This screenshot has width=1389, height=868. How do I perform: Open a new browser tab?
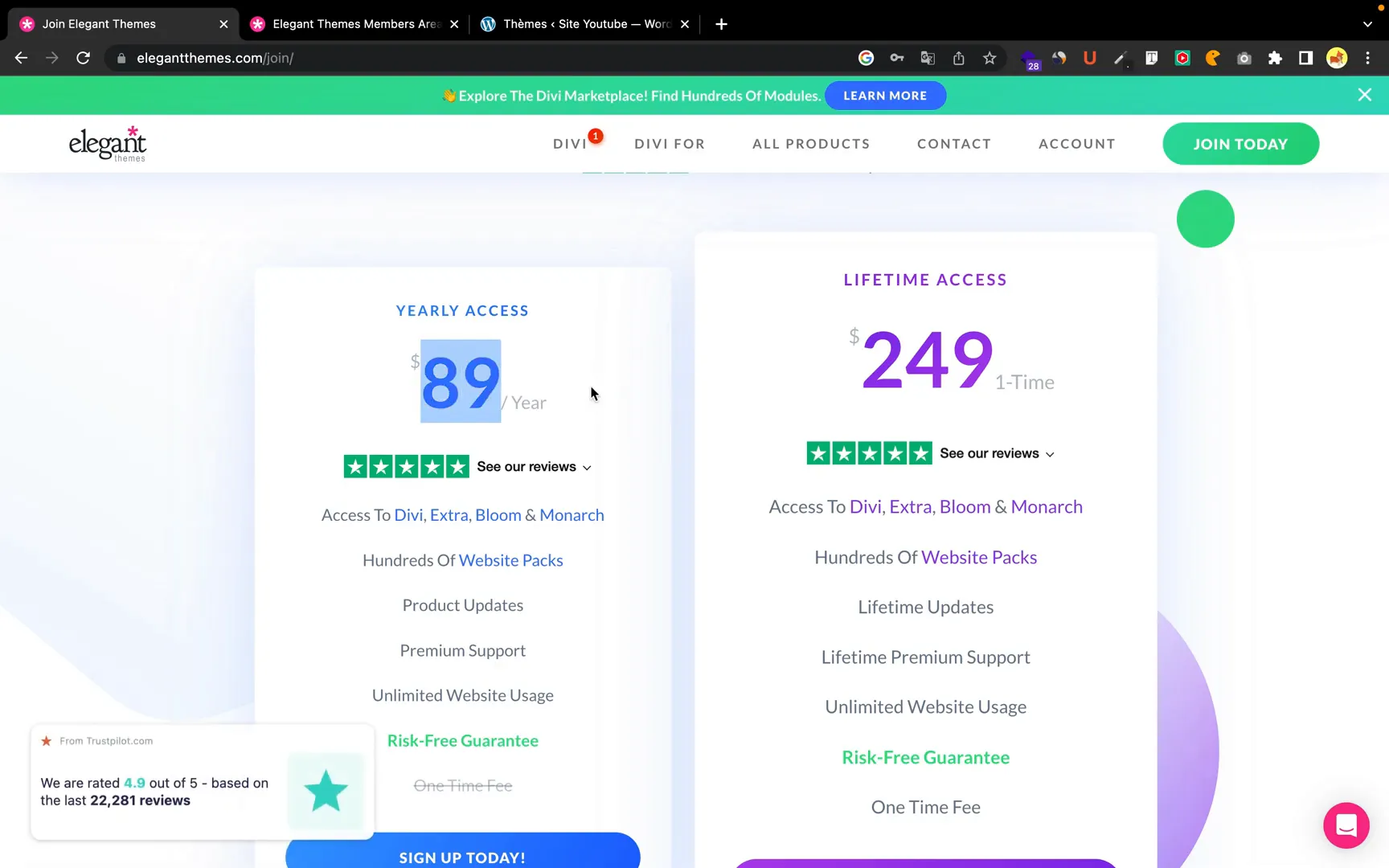point(721,24)
